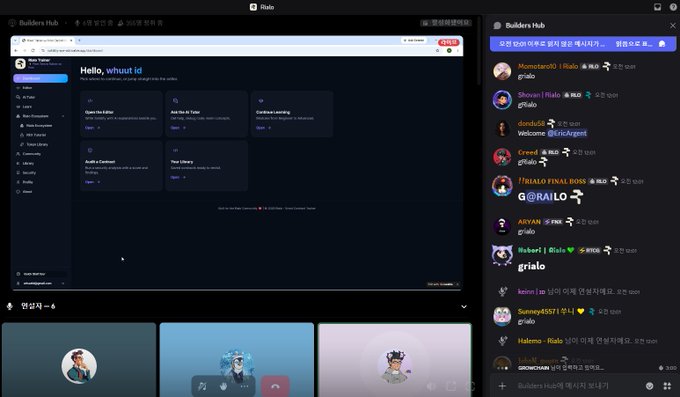Collapse the speakers section chevron

coord(464,306)
